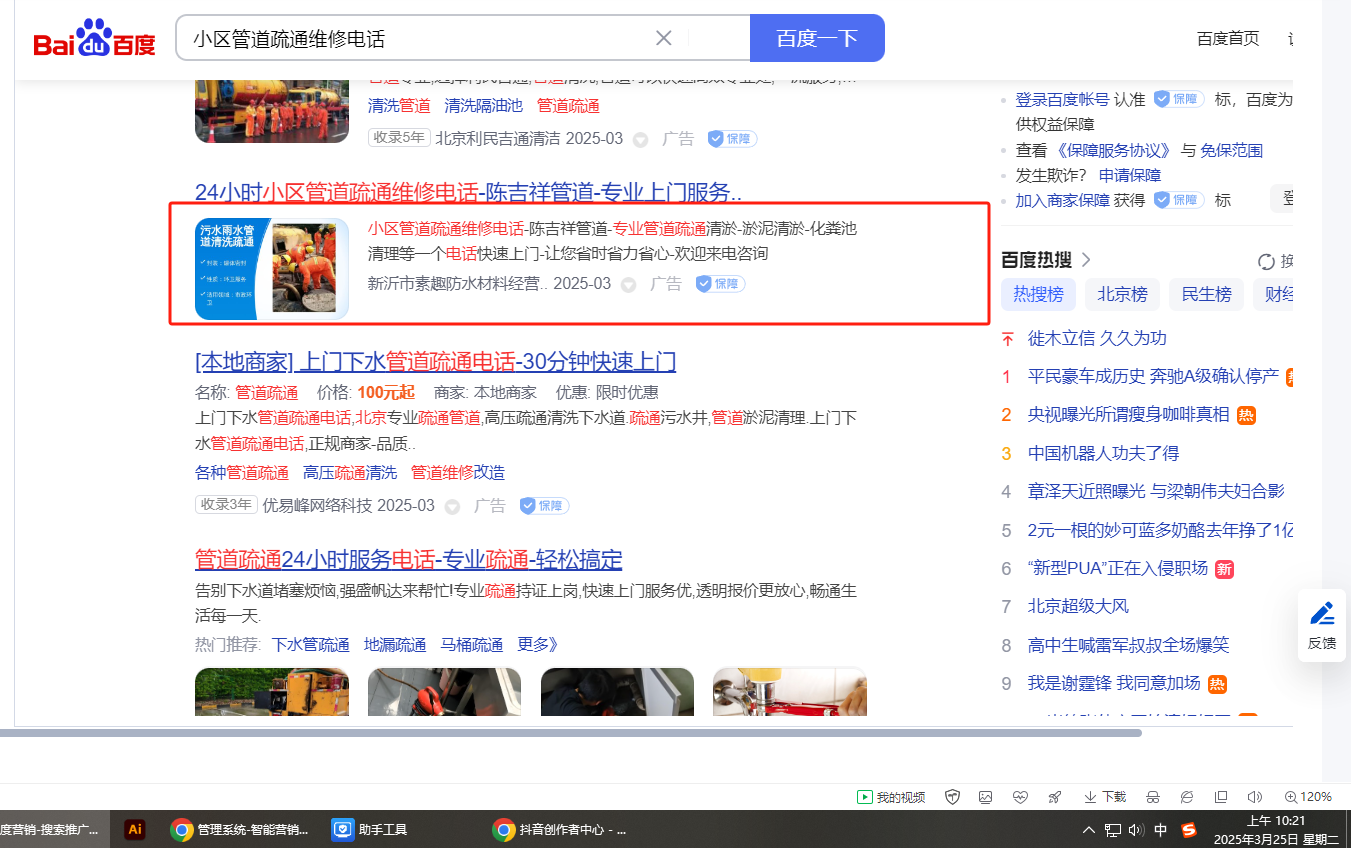Click the Baidu logo
Screen dimensions: 1351x848
[95, 39]
